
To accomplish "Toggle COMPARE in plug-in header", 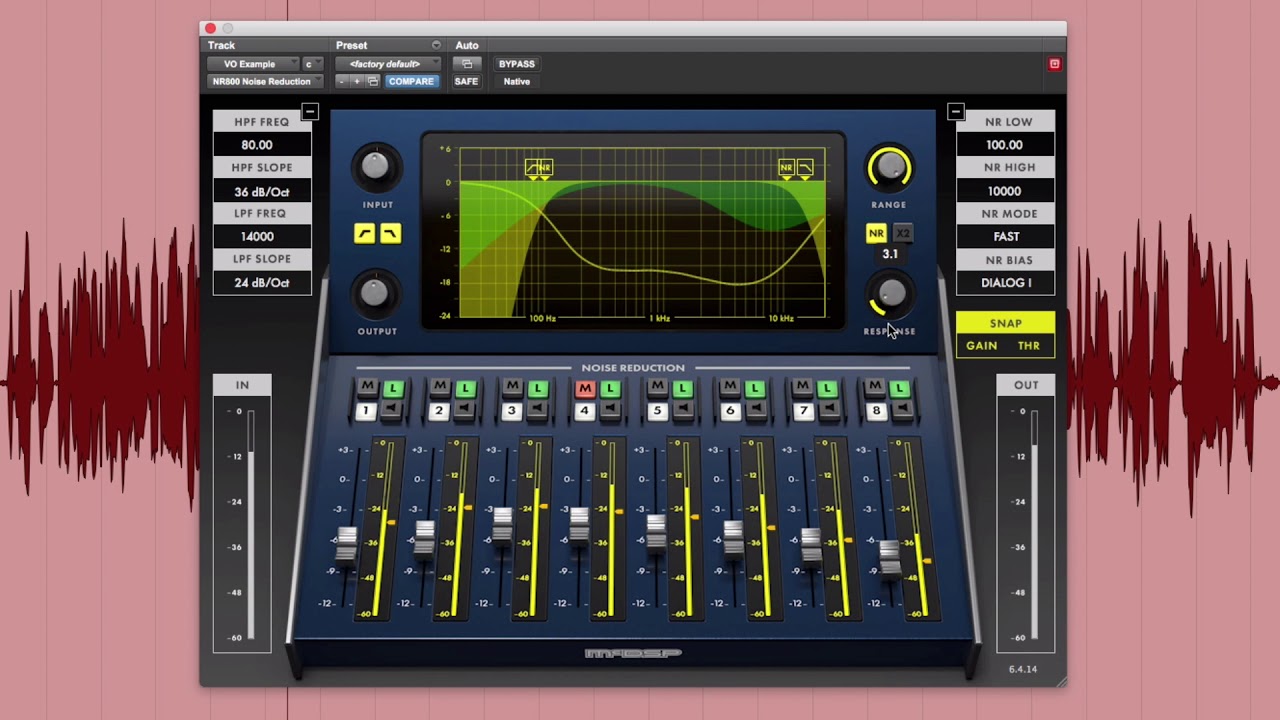I will click(x=411, y=81).
